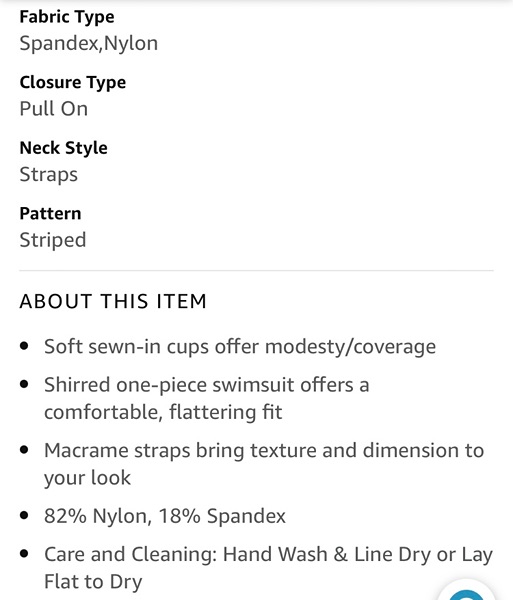This screenshot has width=513, height=600.
Task: Click the bullet dot beside Care and Cleaning
Action: pos(24,554)
